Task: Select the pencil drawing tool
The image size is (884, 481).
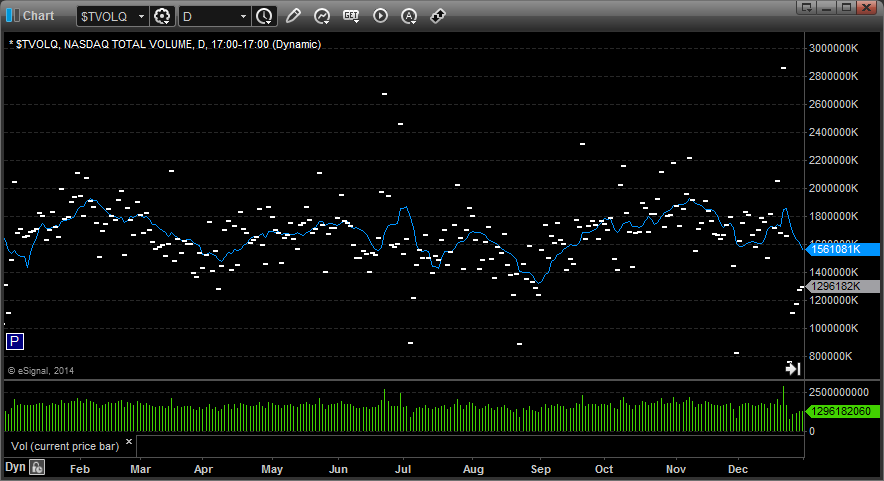Action: pos(293,16)
